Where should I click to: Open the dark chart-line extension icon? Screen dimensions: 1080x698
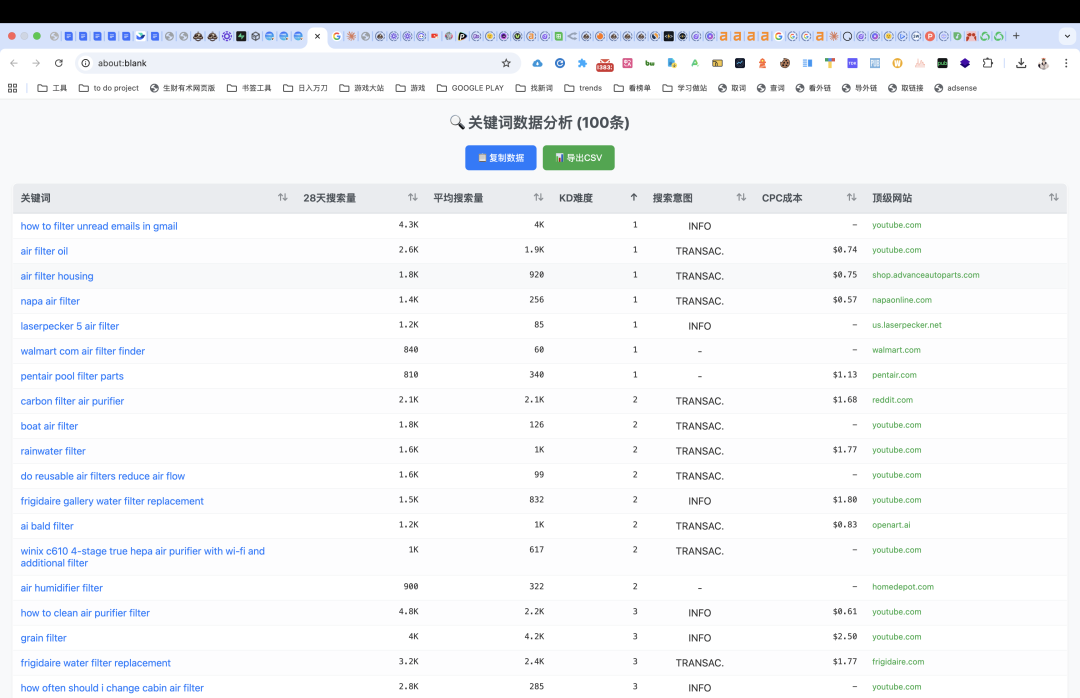[x=740, y=63]
